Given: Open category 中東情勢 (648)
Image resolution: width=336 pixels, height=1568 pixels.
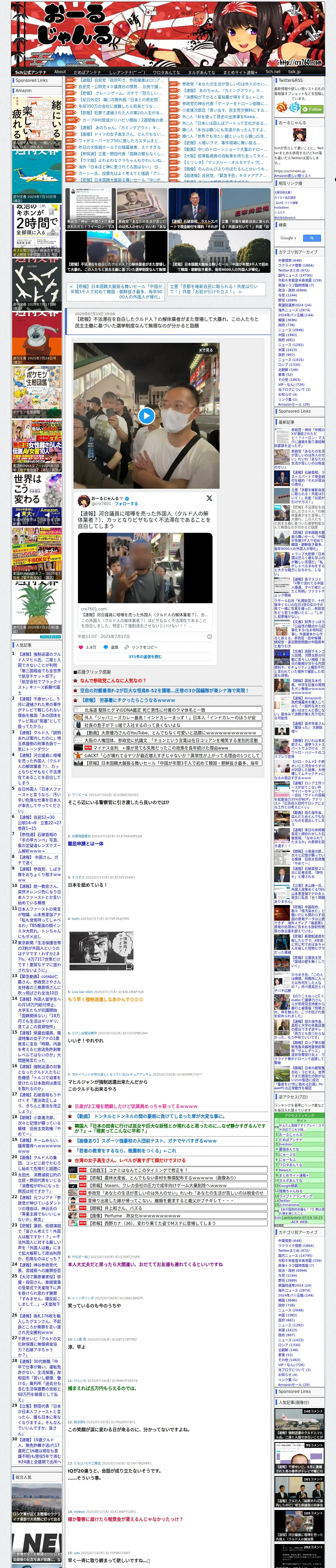Looking at the screenshot, I should [290, 261].
